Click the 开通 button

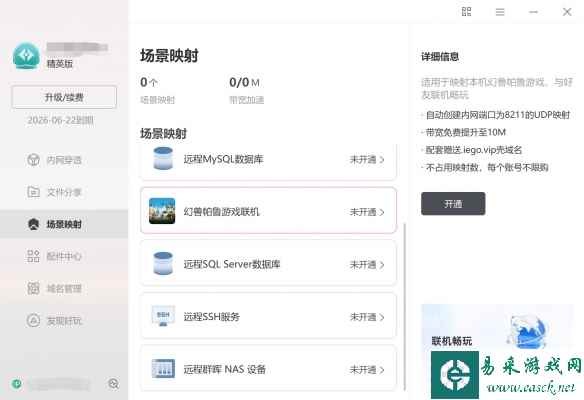(453, 204)
